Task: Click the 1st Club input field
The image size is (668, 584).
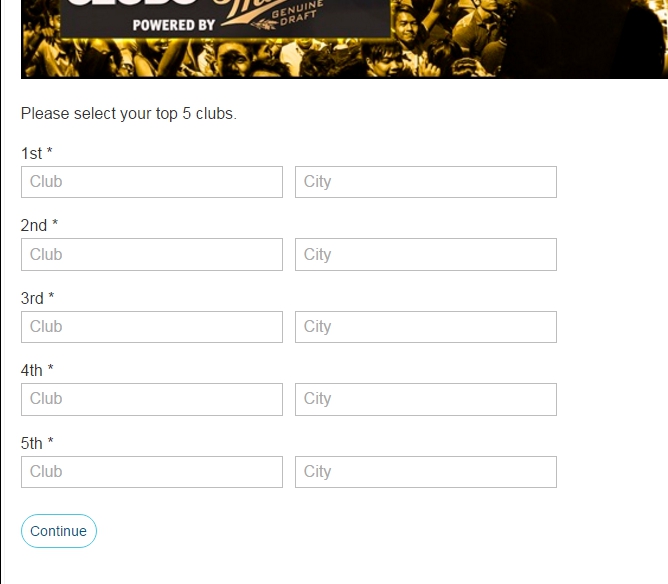Action: 152,182
